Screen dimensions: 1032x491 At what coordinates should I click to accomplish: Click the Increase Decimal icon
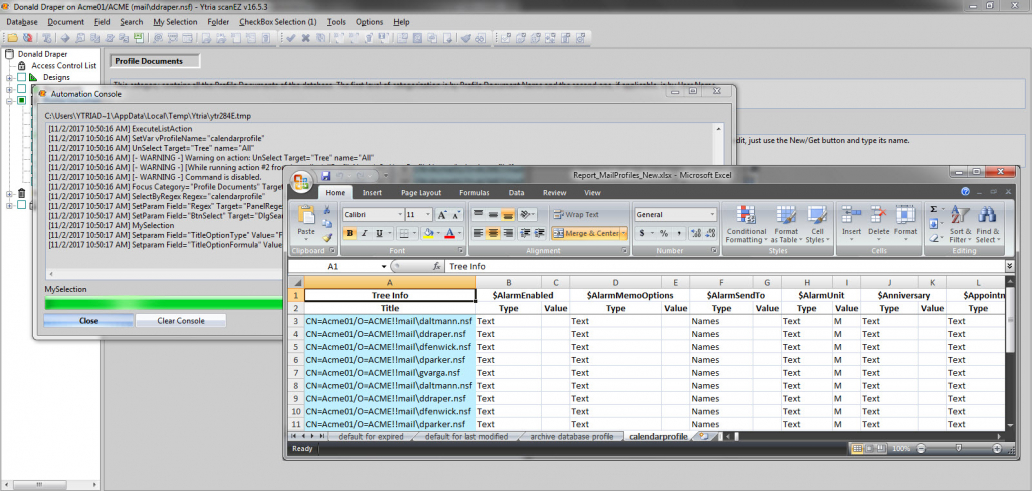[696, 233]
